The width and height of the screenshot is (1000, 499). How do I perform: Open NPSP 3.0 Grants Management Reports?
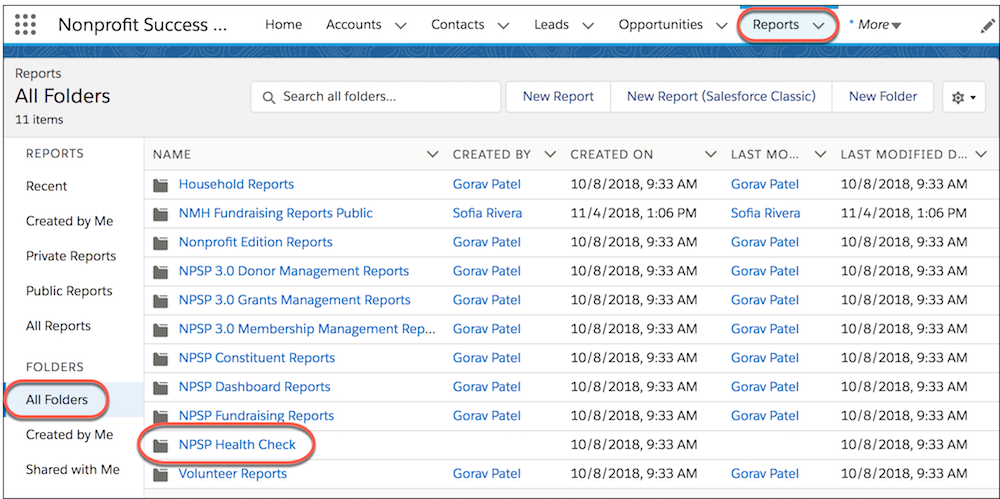point(295,300)
